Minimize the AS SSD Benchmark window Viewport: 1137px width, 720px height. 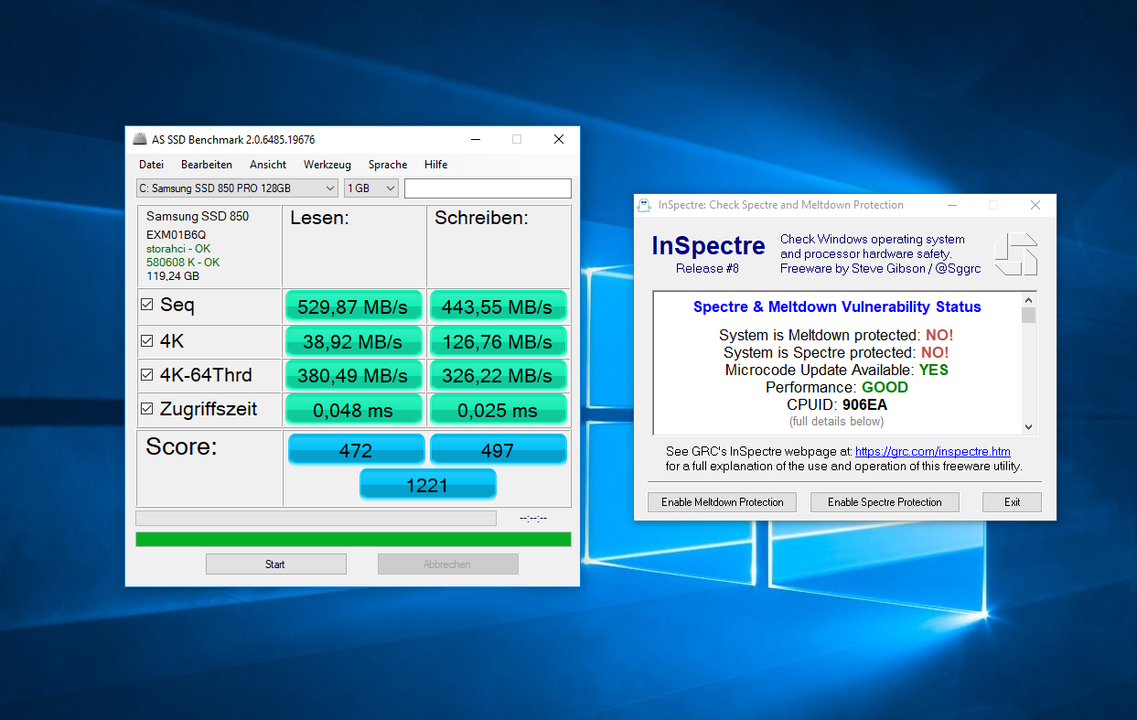(476, 139)
